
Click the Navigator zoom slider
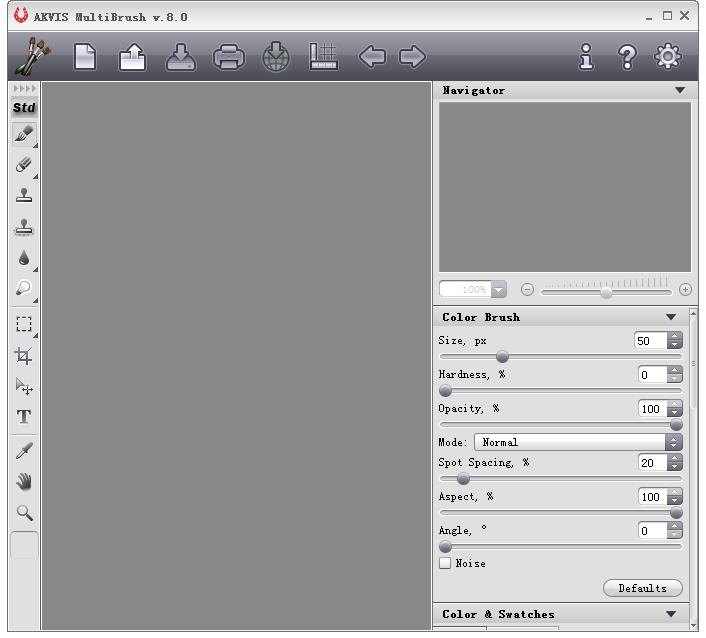[606, 292]
